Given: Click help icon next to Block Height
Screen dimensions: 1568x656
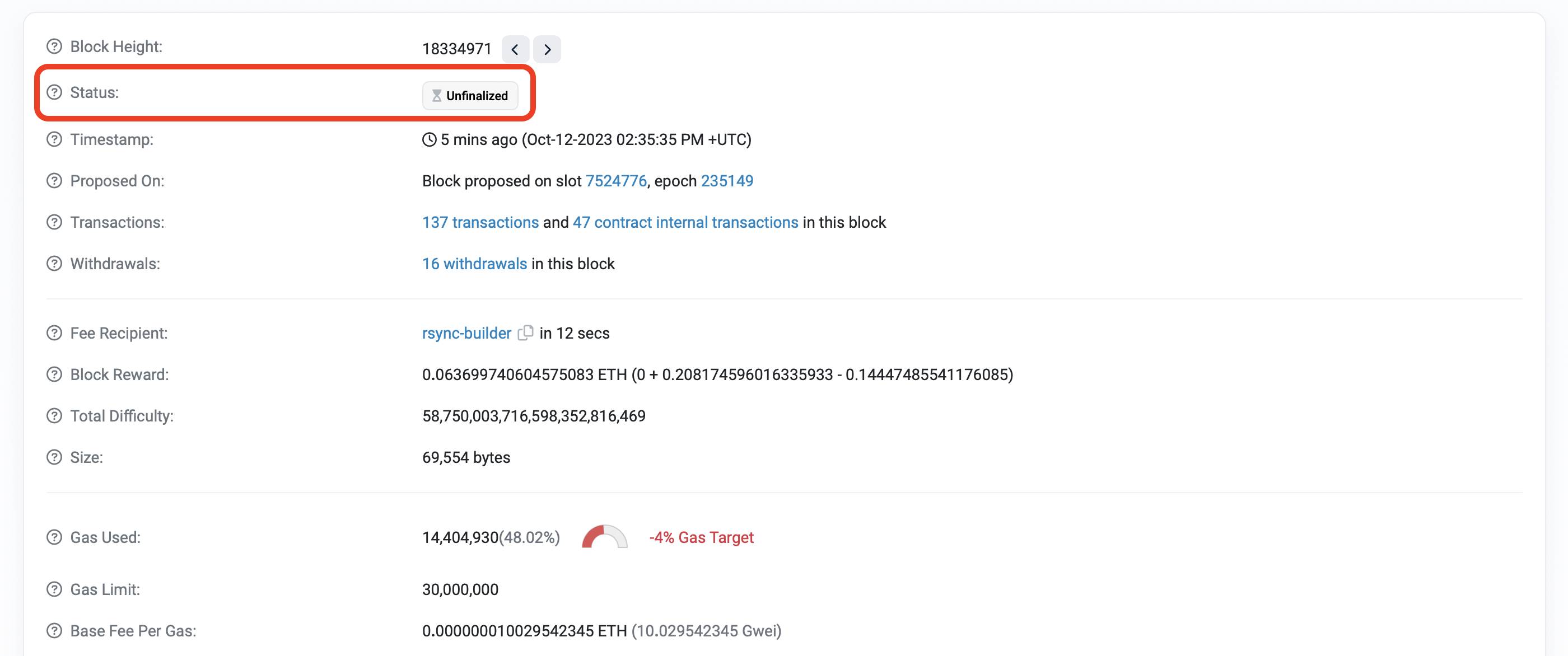Looking at the screenshot, I should (x=54, y=46).
